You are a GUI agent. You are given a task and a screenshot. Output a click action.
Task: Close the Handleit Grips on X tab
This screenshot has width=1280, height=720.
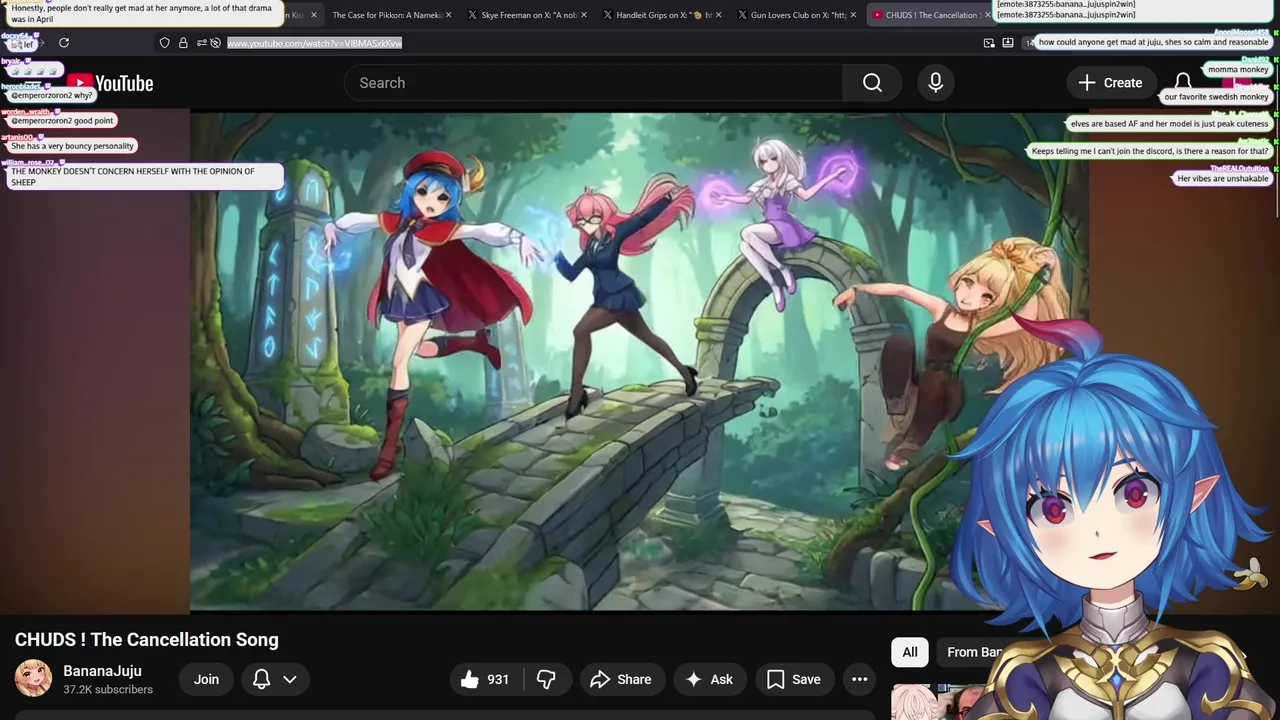coord(719,15)
